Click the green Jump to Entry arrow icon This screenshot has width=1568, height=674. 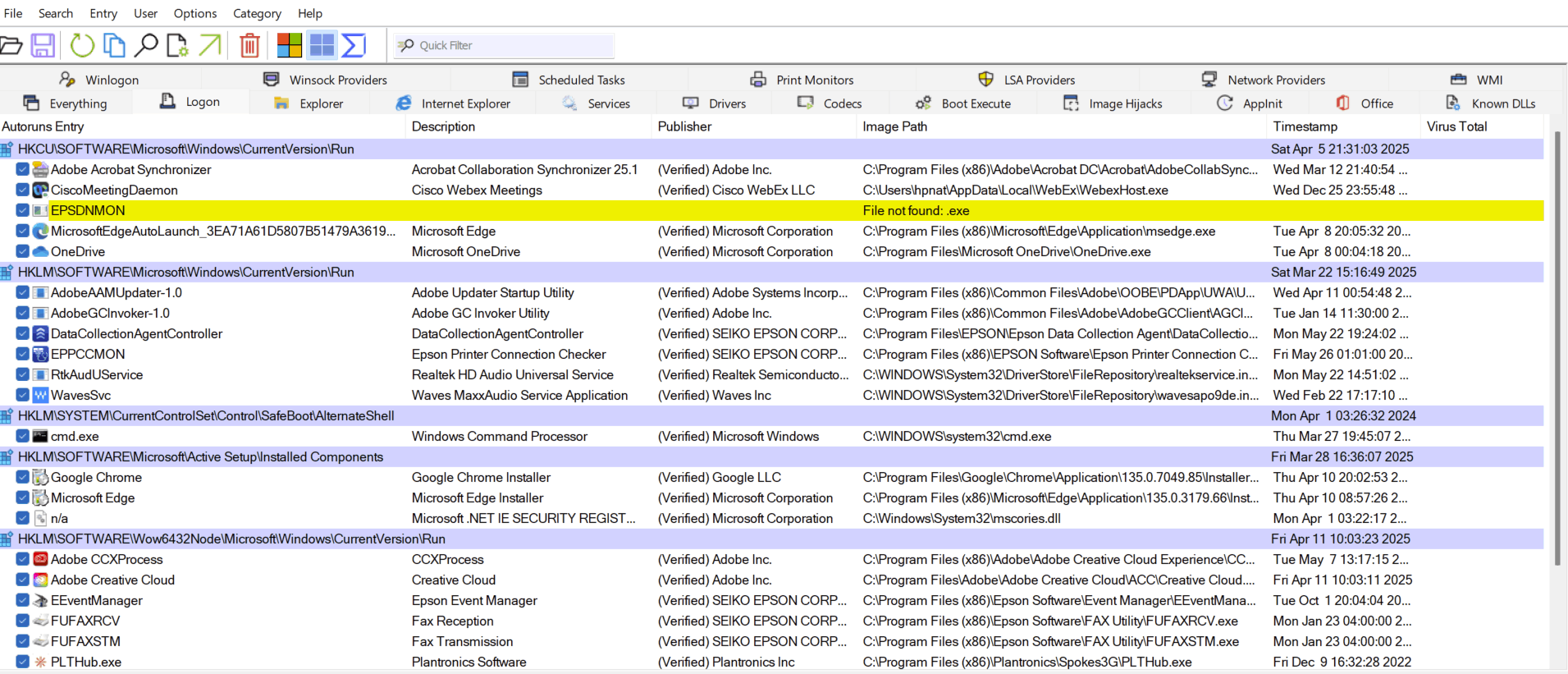click(x=210, y=45)
